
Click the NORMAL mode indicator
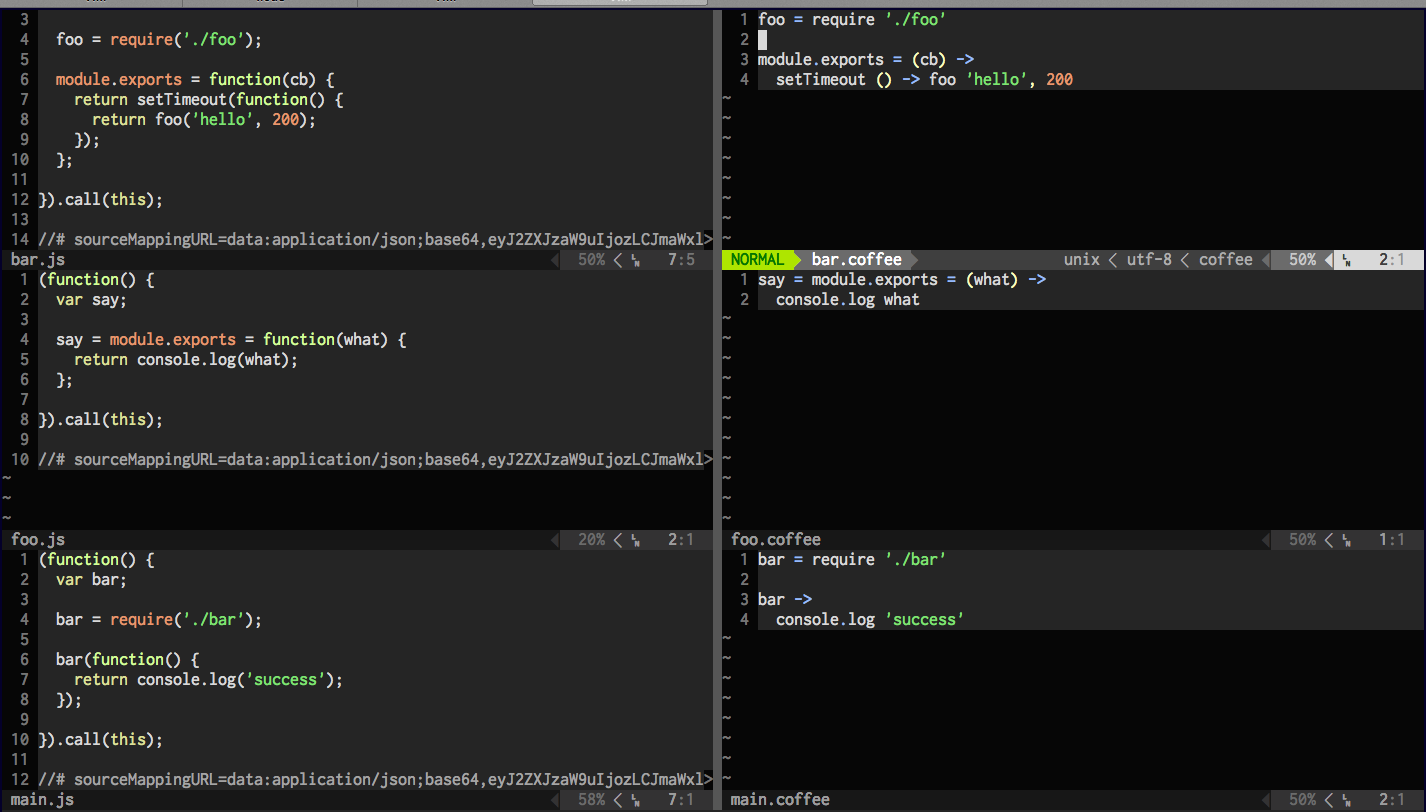(x=757, y=260)
